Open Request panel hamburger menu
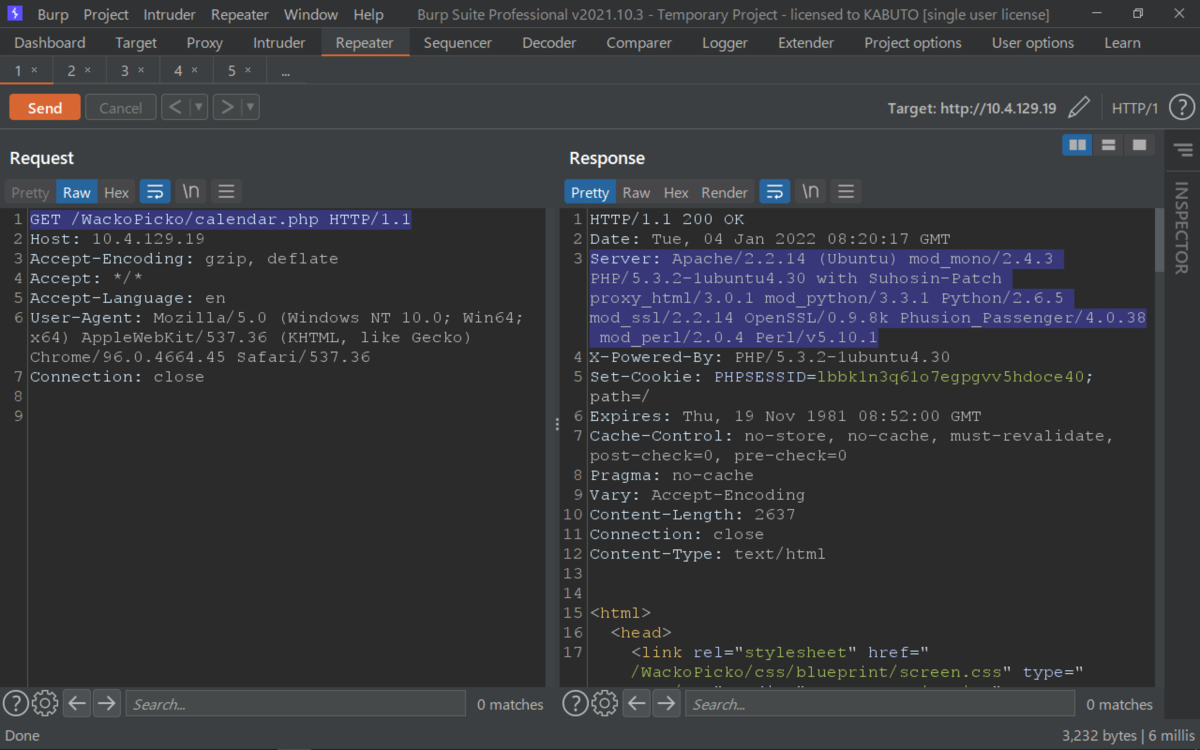 click(226, 192)
